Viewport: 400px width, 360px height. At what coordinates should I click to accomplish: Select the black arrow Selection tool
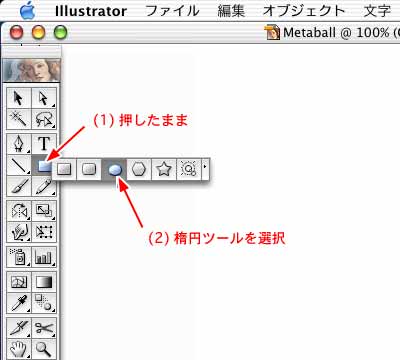(x=19, y=98)
